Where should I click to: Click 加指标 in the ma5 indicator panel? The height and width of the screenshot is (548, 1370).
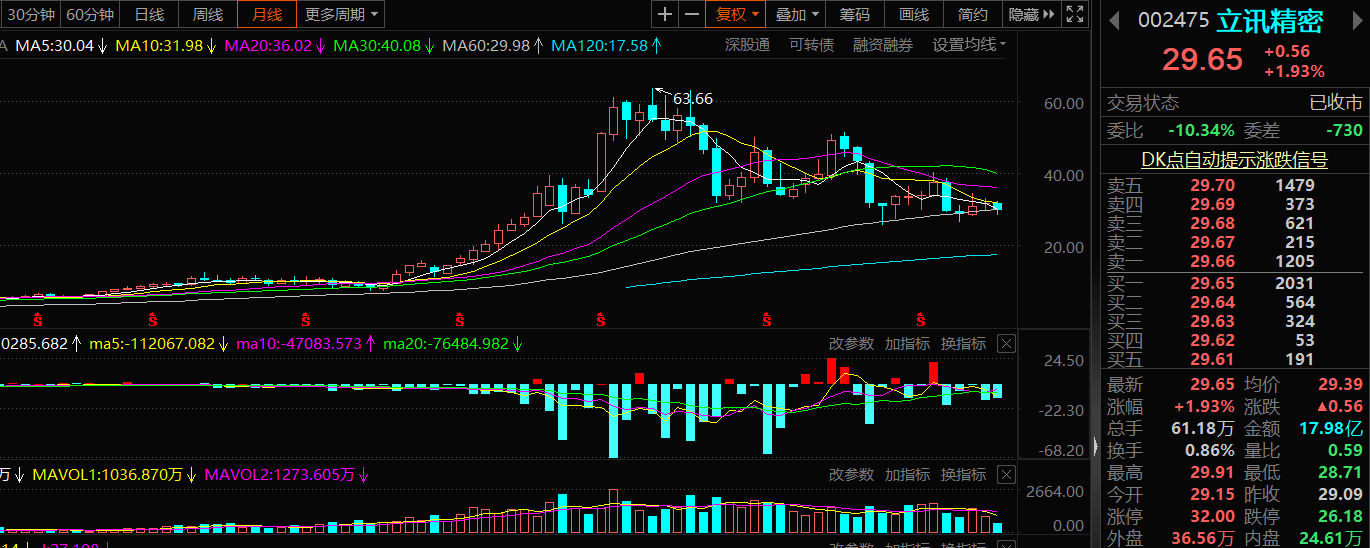907,344
